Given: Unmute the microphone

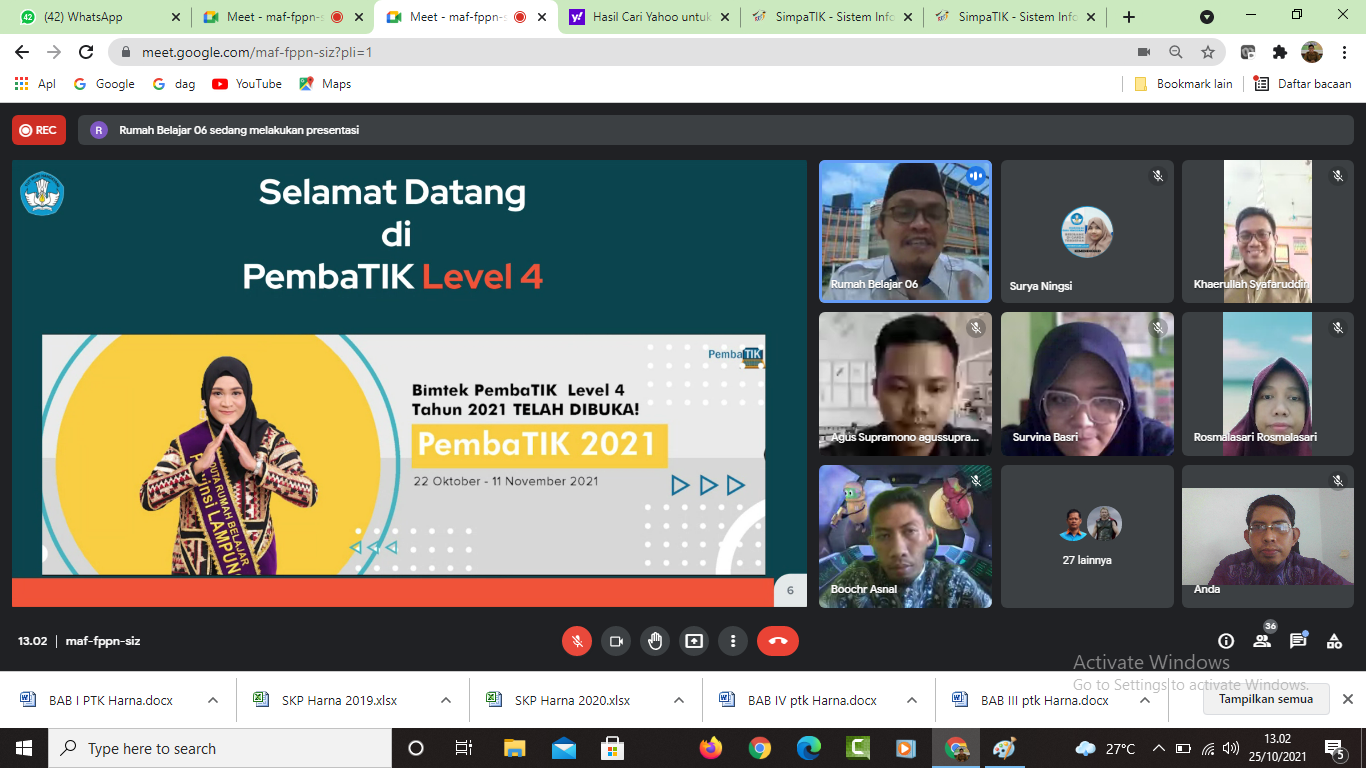Looking at the screenshot, I should [577, 641].
